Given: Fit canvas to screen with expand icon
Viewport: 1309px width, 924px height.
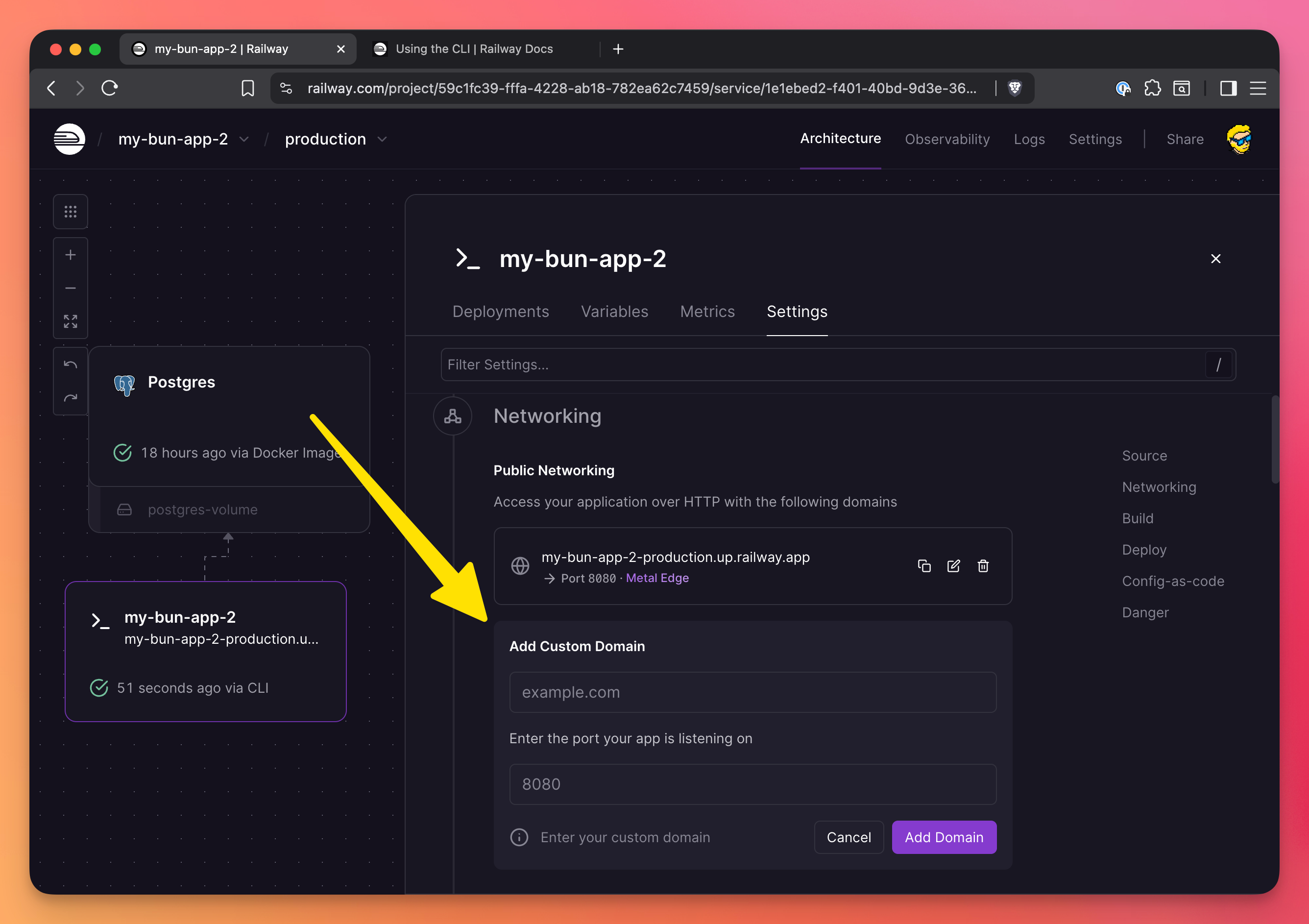Looking at the screenshot, I should click(70, 321).
